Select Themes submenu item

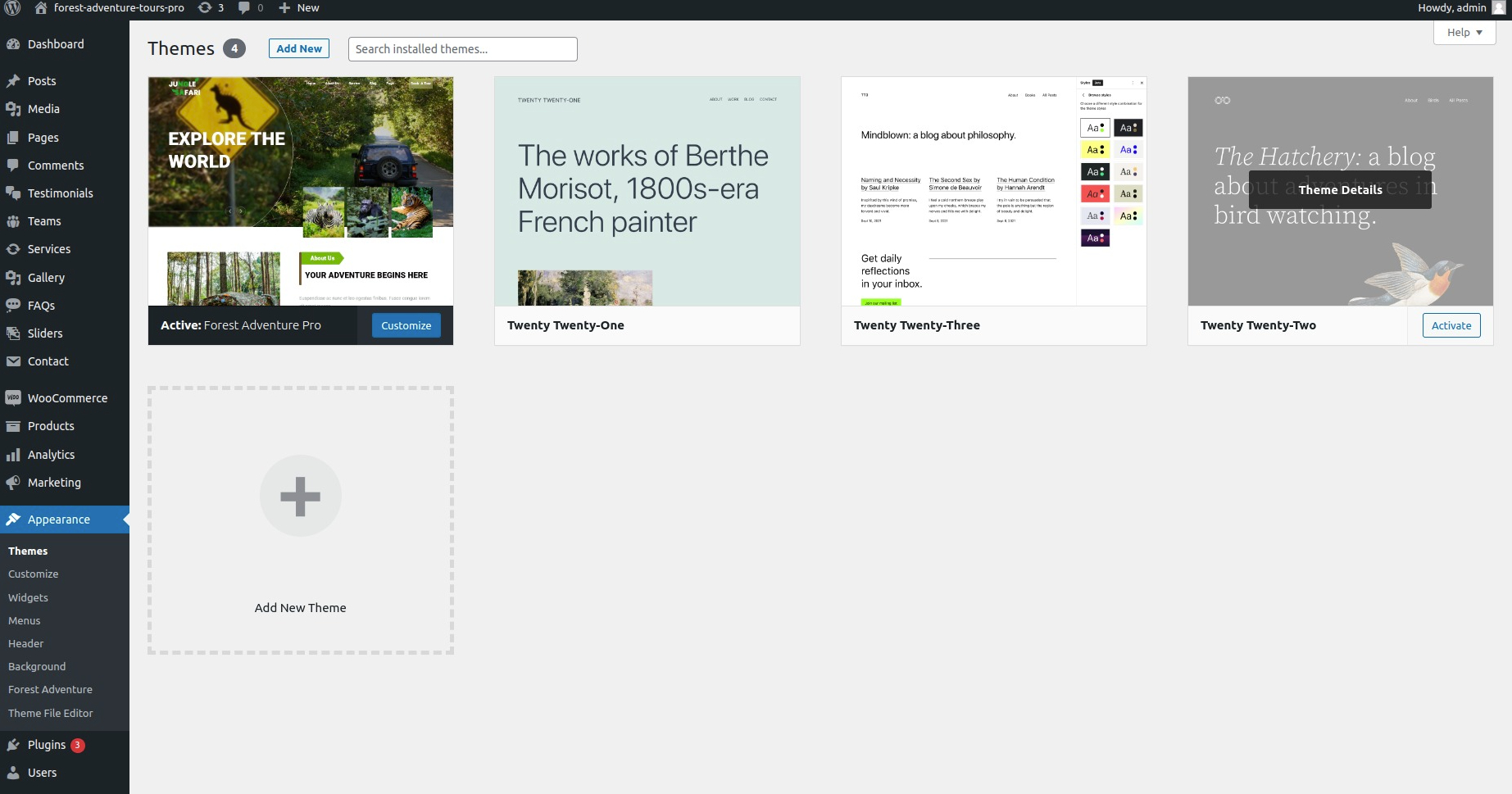(x=28, y=551)
